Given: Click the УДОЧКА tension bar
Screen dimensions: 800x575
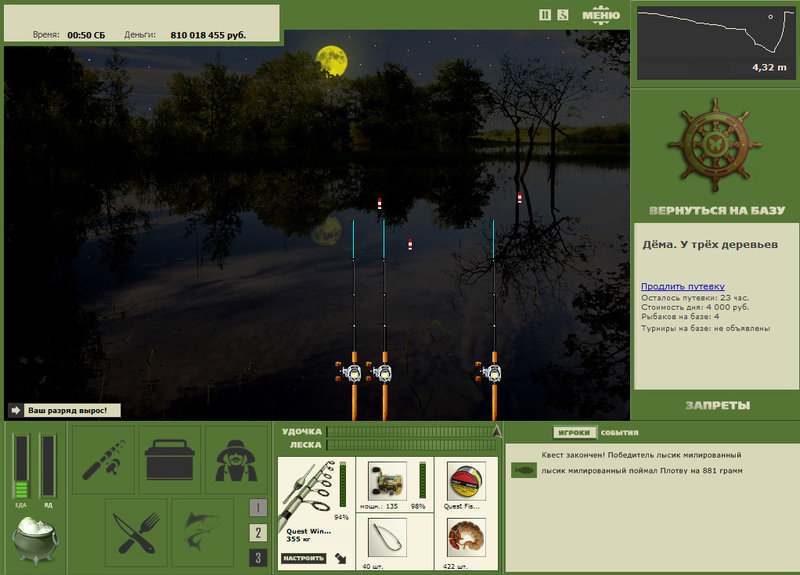Looking at the screenshot, I should (411, 432).
